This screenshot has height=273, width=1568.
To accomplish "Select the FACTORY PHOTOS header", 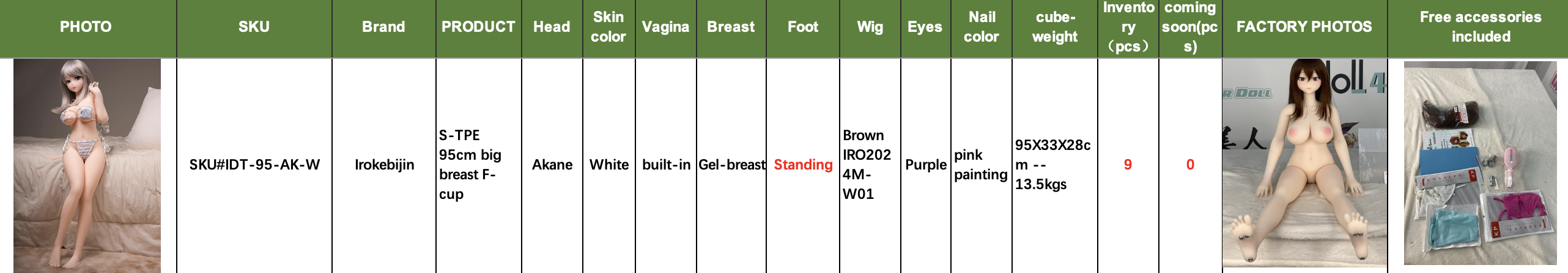I will [x=1304, y=27].
